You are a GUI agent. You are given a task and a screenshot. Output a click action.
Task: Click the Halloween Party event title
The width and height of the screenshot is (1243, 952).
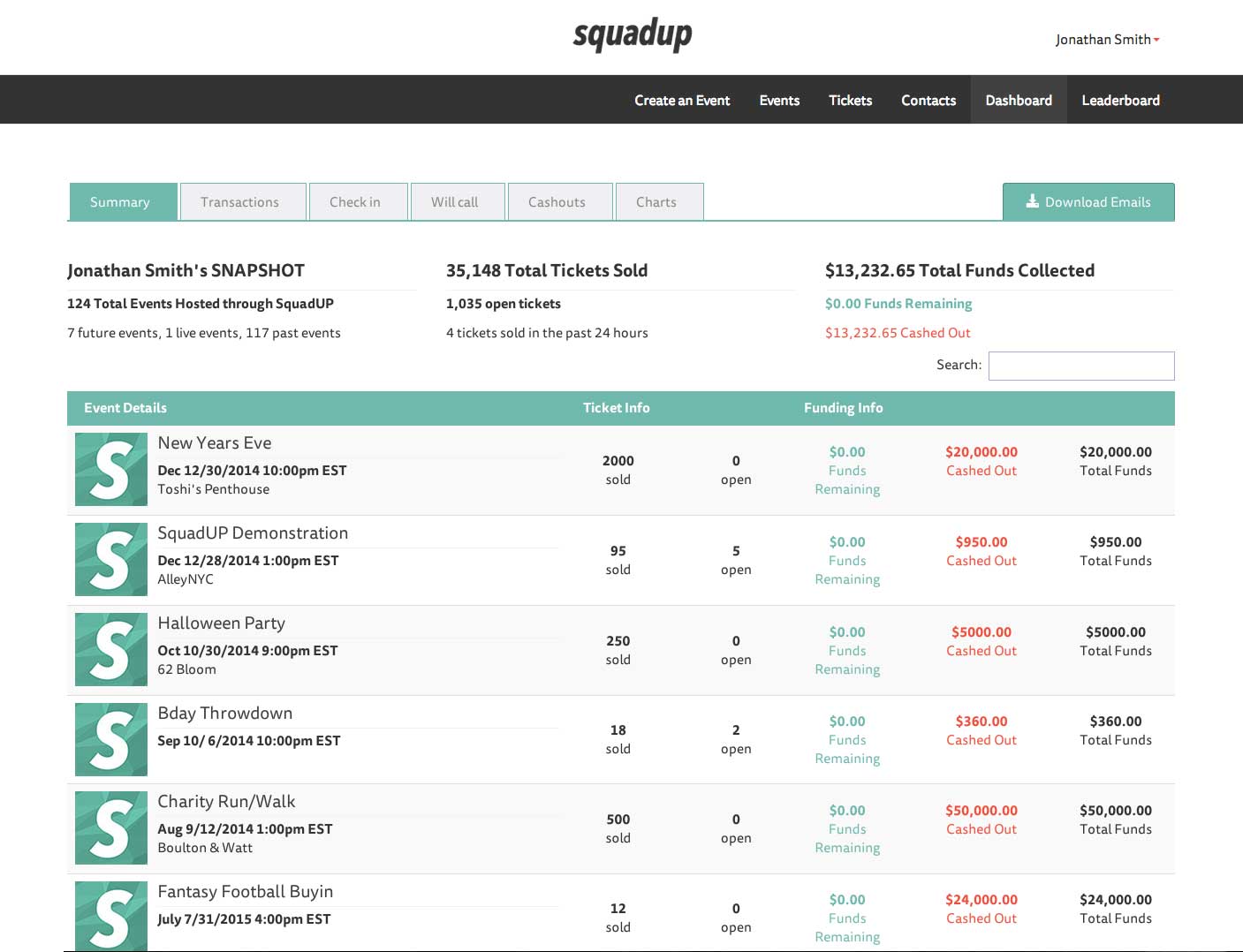click(222, 623)
